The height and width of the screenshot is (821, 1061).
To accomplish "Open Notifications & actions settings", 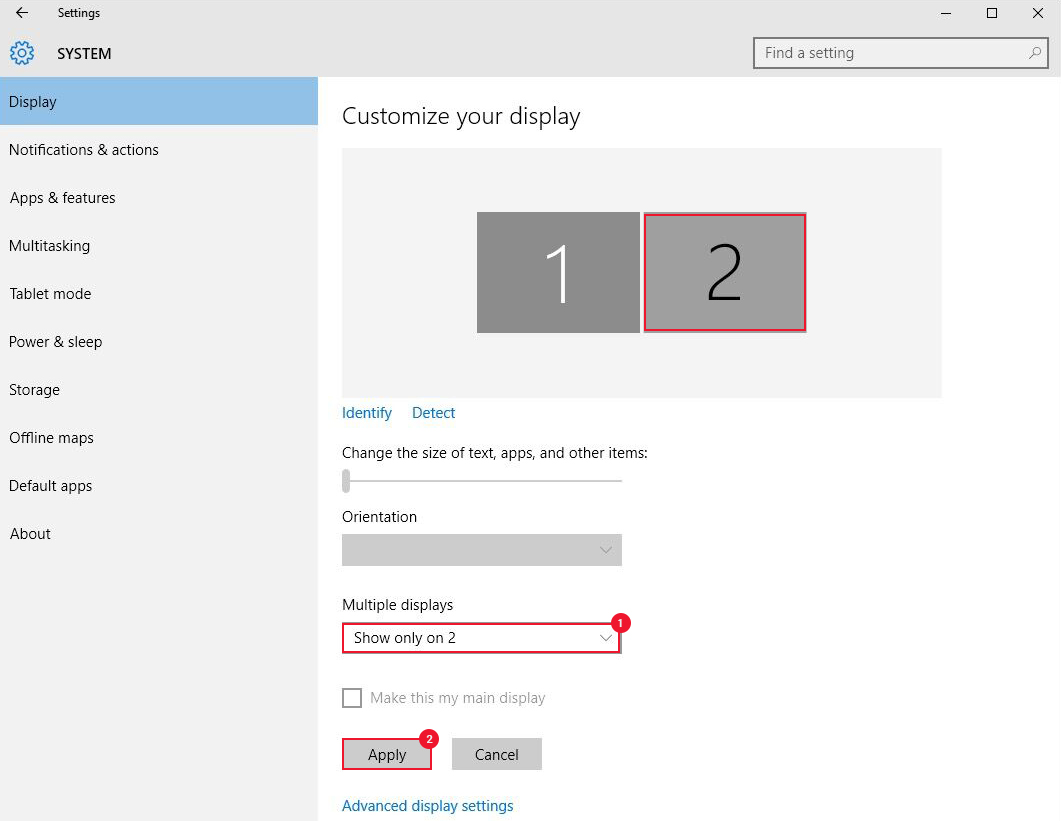I will (159, 150).
